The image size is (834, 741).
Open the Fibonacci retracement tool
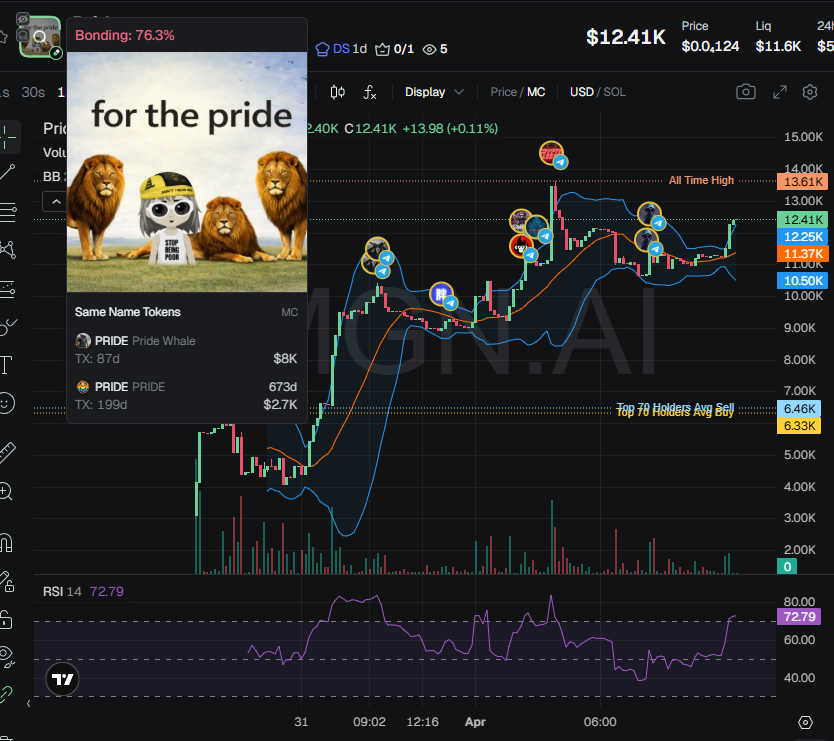click(x=7, y=212)
